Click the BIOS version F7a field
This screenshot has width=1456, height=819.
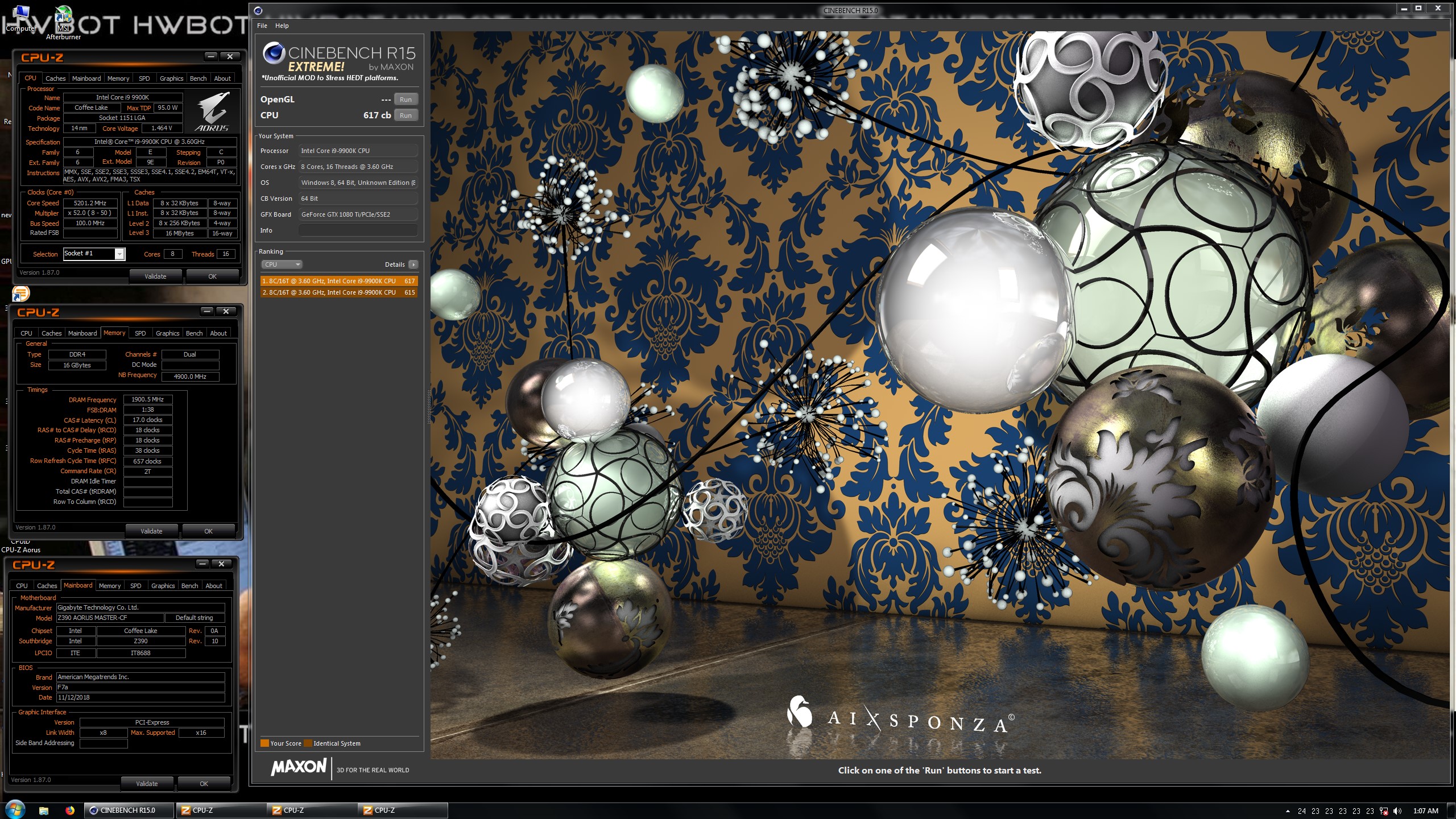pyautogui.click(x=140, y=687)
